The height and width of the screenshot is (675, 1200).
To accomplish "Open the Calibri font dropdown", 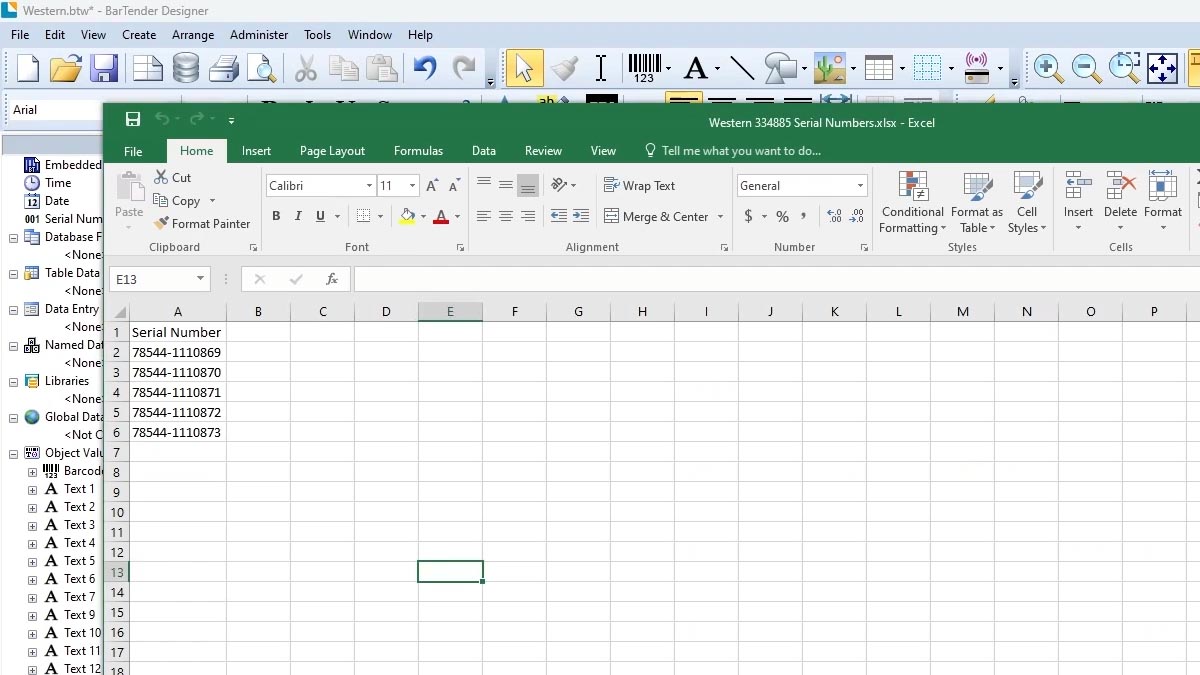I will (369, 185).
